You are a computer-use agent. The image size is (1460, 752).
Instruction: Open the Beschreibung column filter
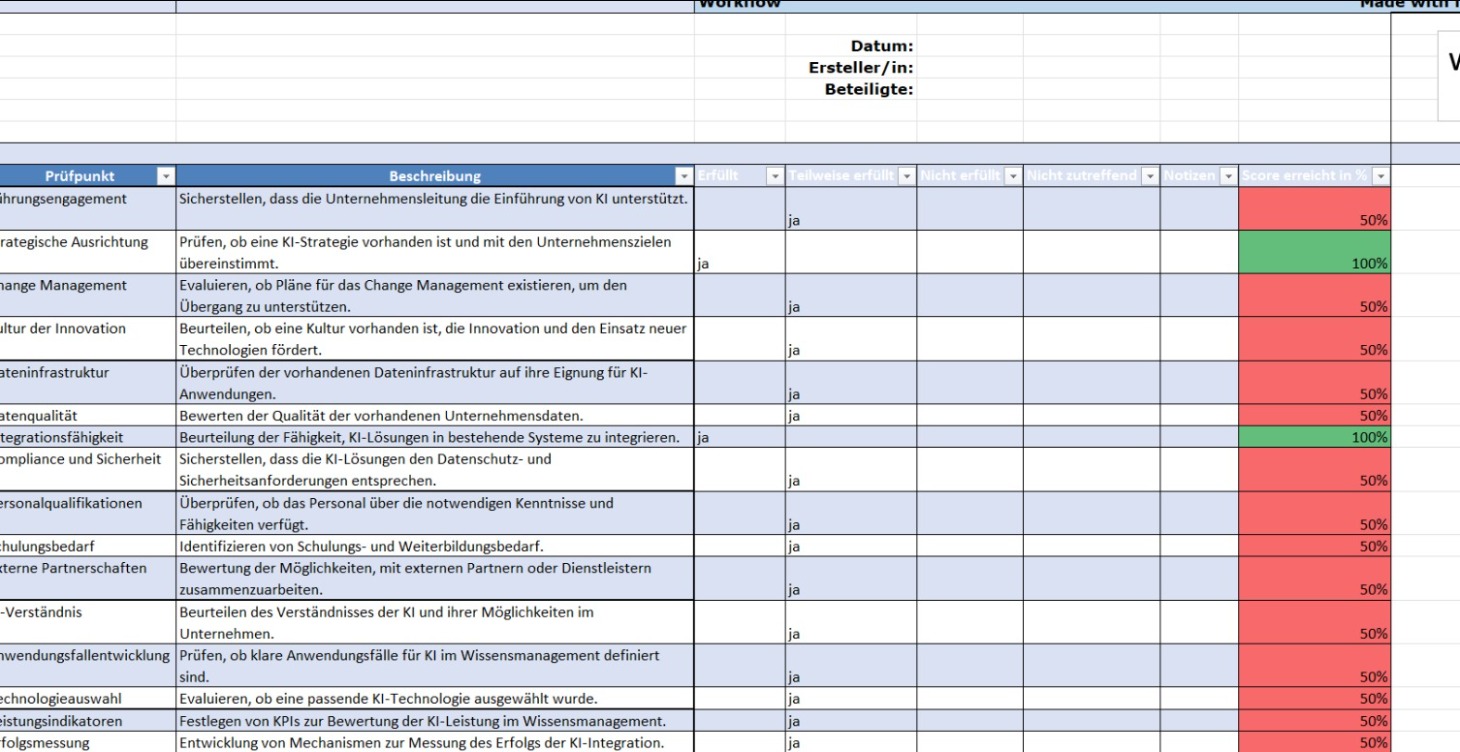point(684,175)
